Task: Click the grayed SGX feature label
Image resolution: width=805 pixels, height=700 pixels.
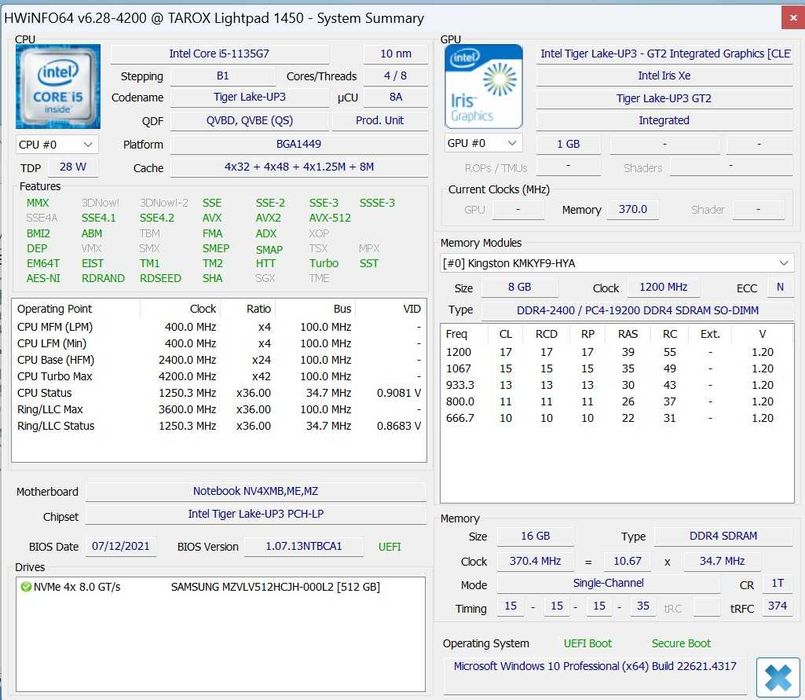Action: point(265,278)
